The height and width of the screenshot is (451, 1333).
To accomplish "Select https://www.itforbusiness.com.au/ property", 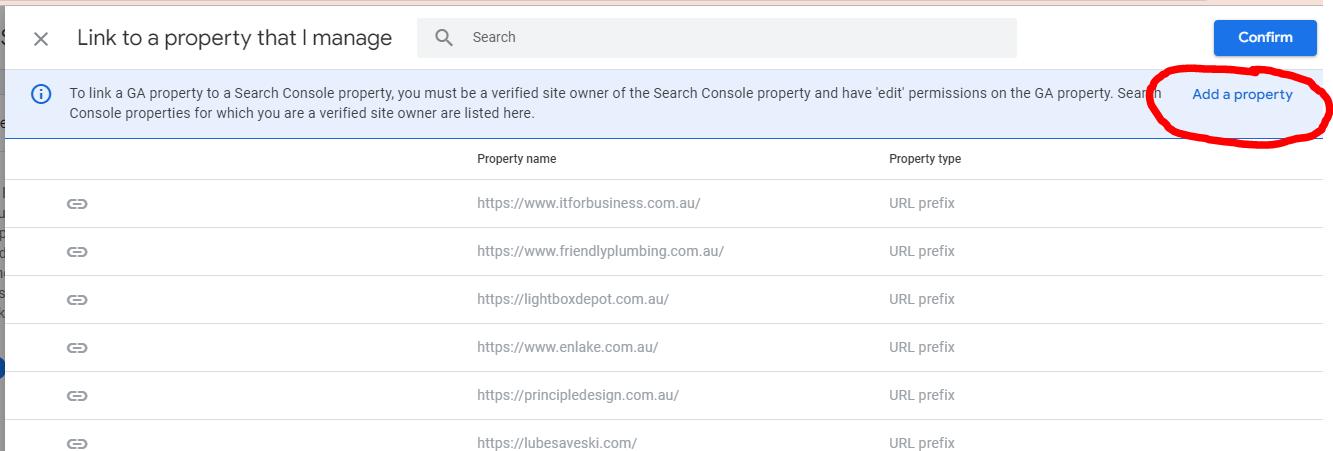I will (588, 204).
